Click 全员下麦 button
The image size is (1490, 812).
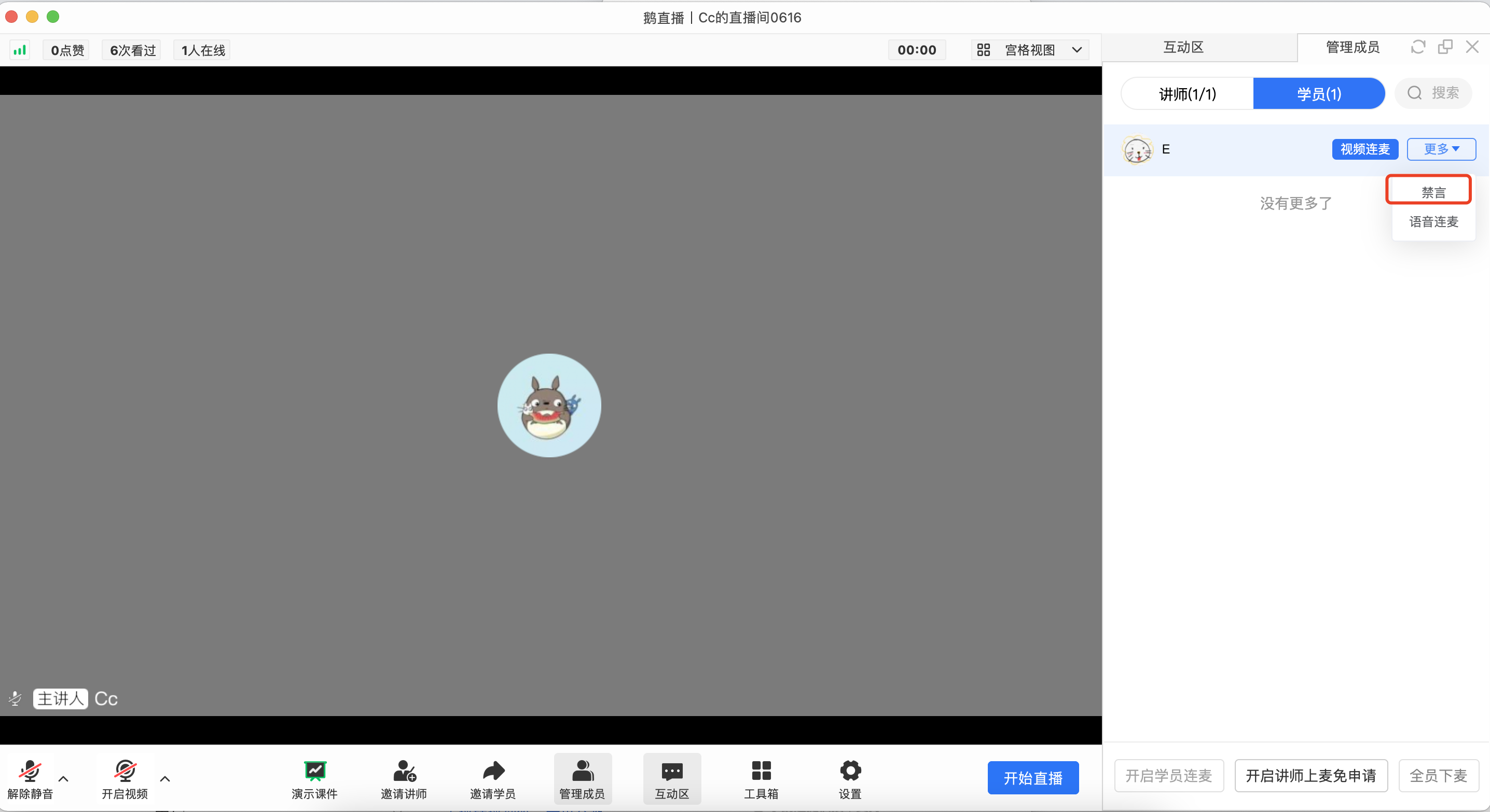click(1439, 776)
